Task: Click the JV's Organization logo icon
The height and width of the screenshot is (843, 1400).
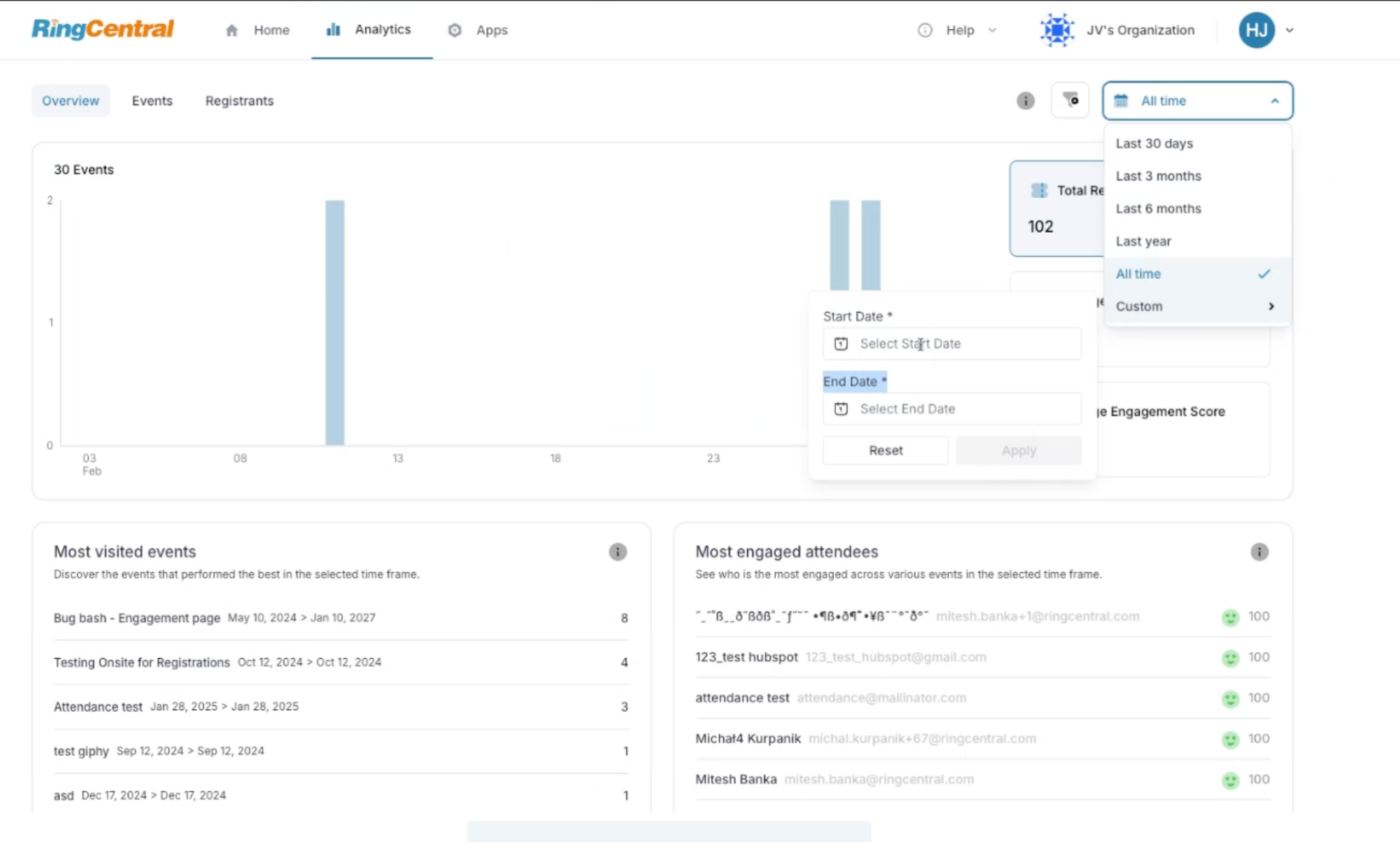Action: coord(1056,30)
